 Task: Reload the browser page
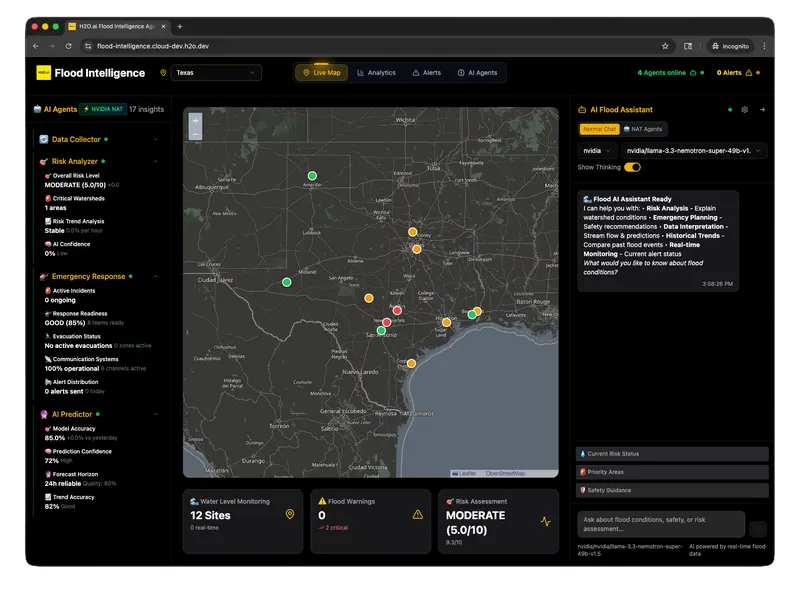pyautogui.click(x=68, y=46)
